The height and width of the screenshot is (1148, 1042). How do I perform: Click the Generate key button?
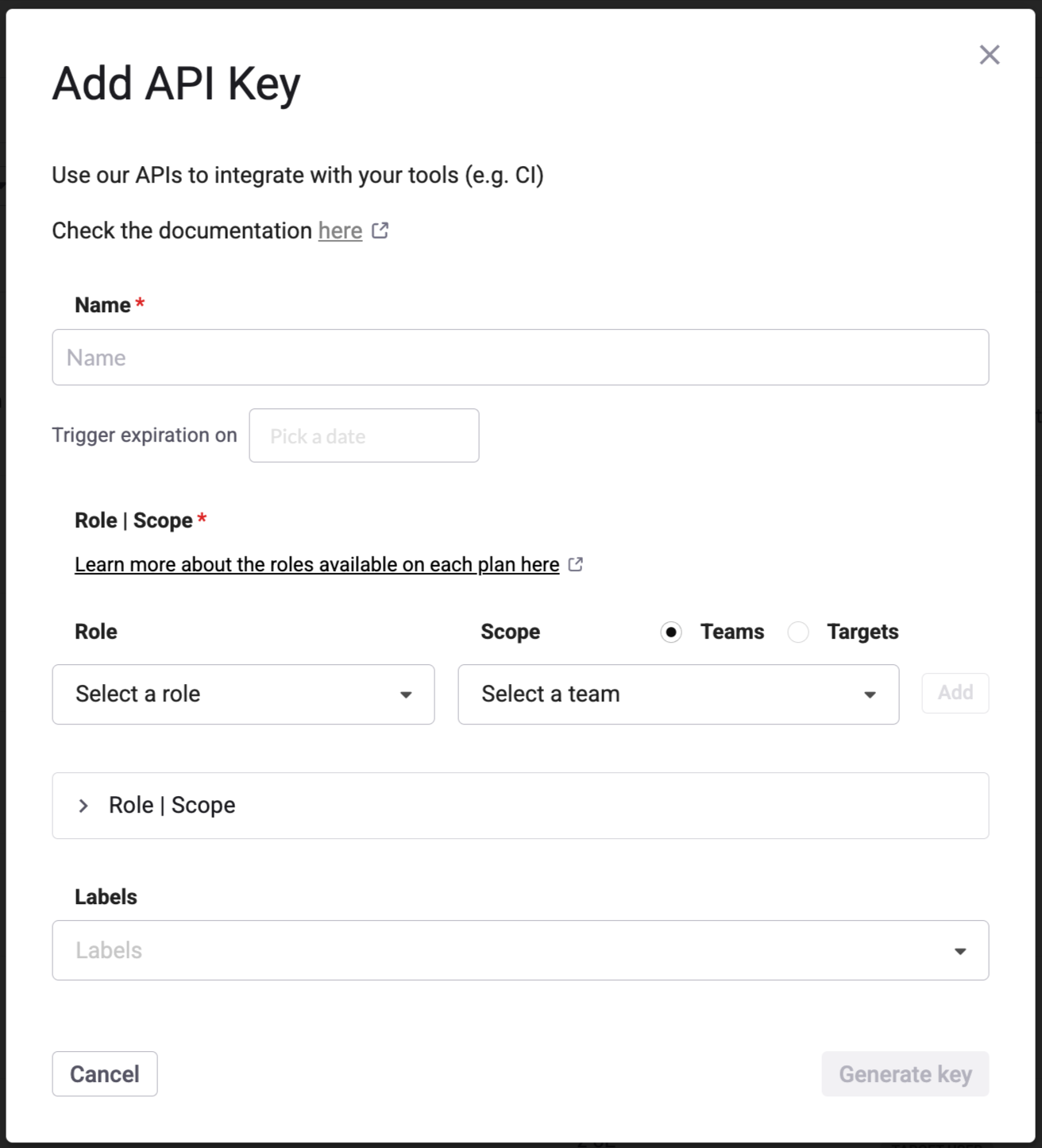[x=905, y=1074]
